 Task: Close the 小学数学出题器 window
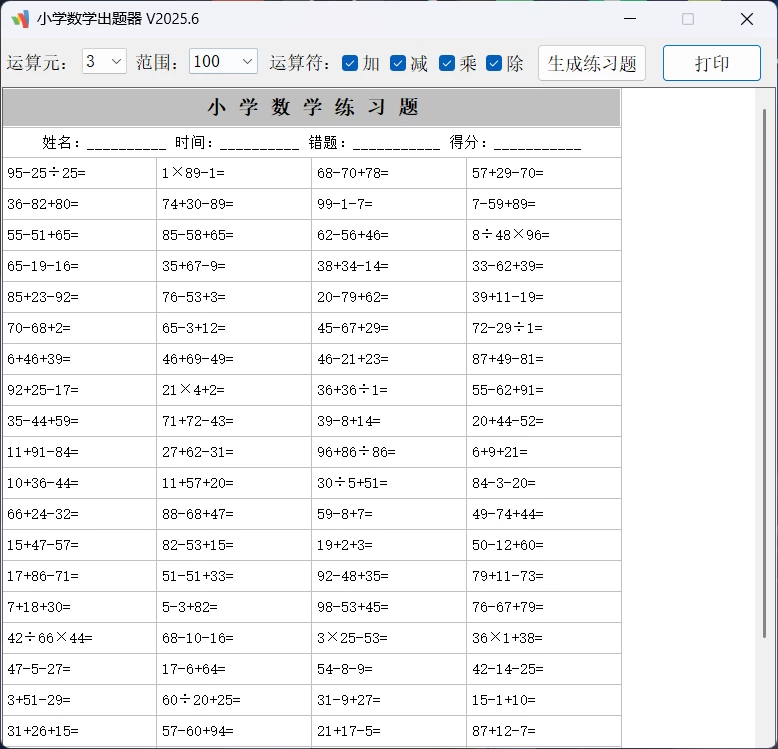coord(747,19)
